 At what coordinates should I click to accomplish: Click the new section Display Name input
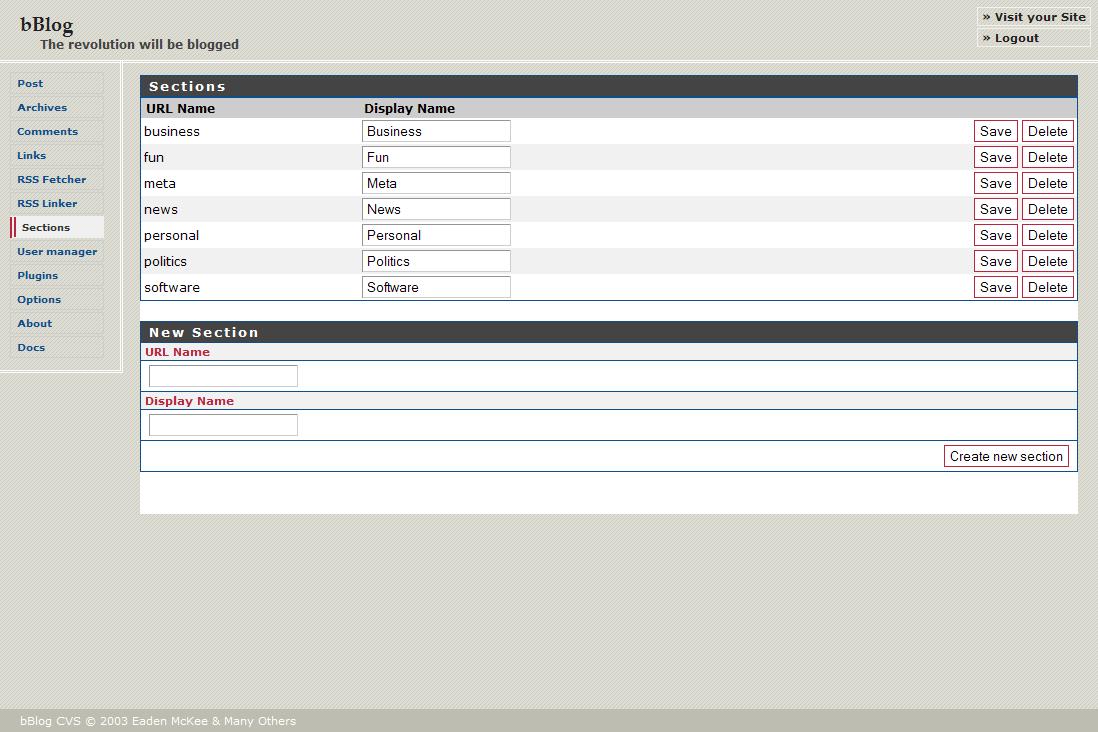[223, 425]
